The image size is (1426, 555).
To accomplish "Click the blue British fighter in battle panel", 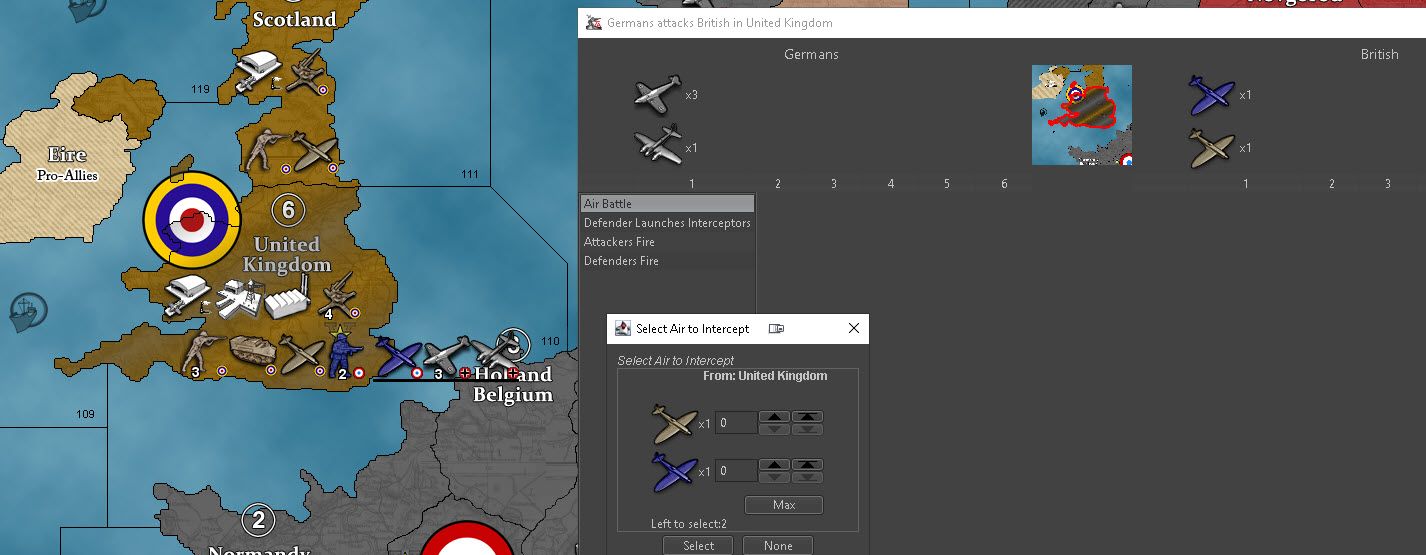I will pyautogui.click(x=1212, y=95).
